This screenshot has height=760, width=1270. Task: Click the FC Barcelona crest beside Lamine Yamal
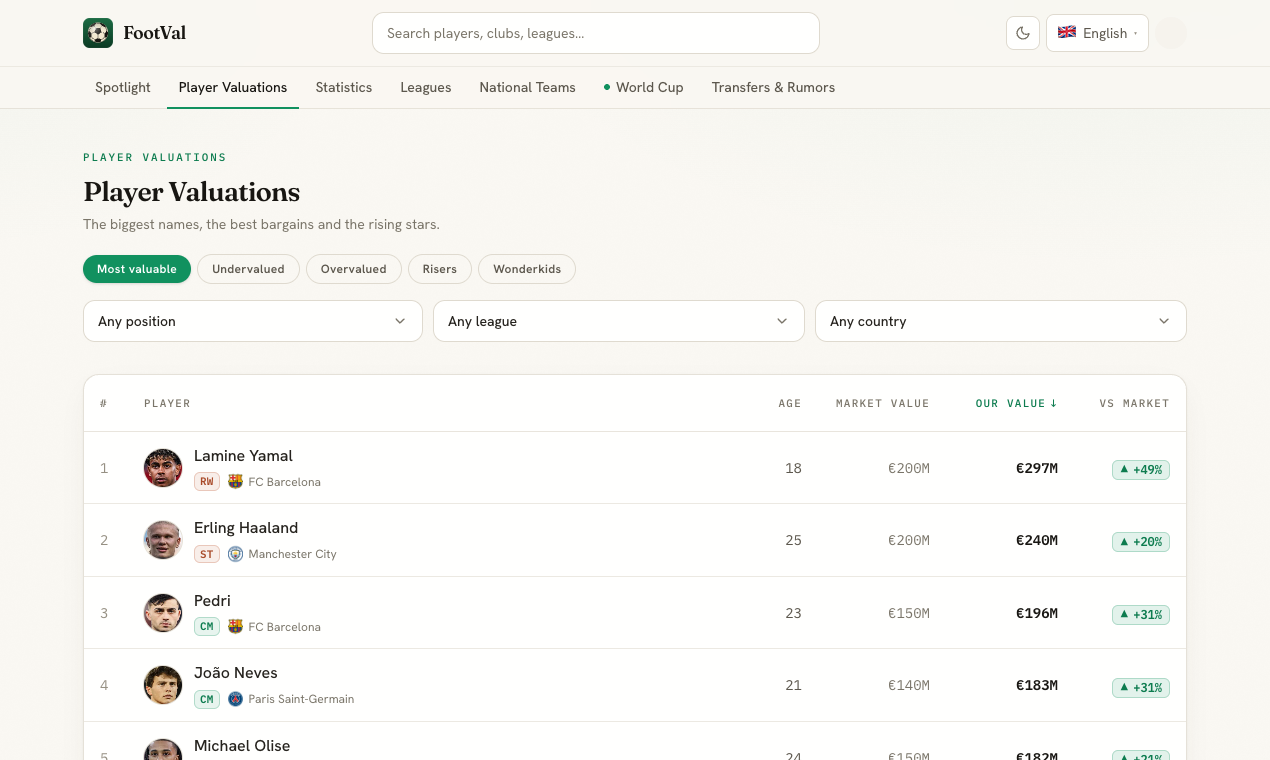click(x=235, y=481)
